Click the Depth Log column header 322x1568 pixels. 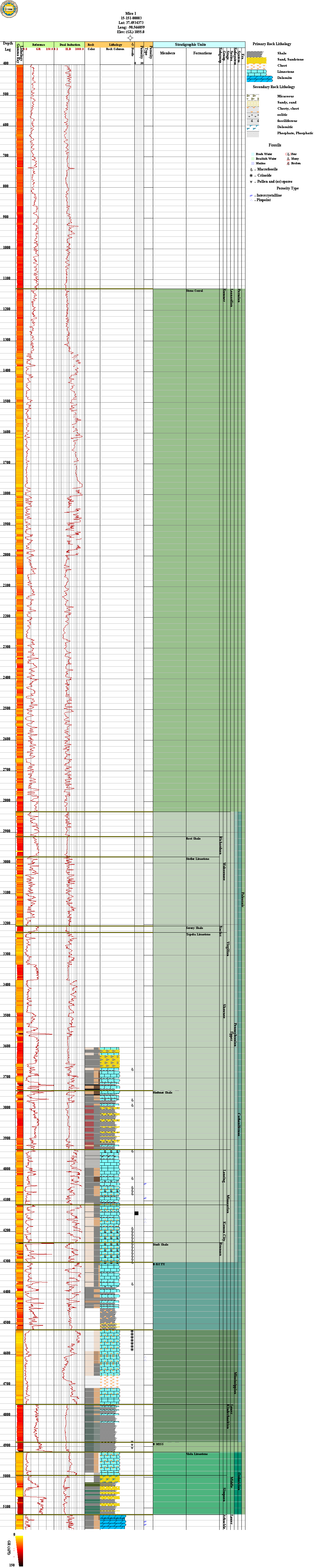8,46
